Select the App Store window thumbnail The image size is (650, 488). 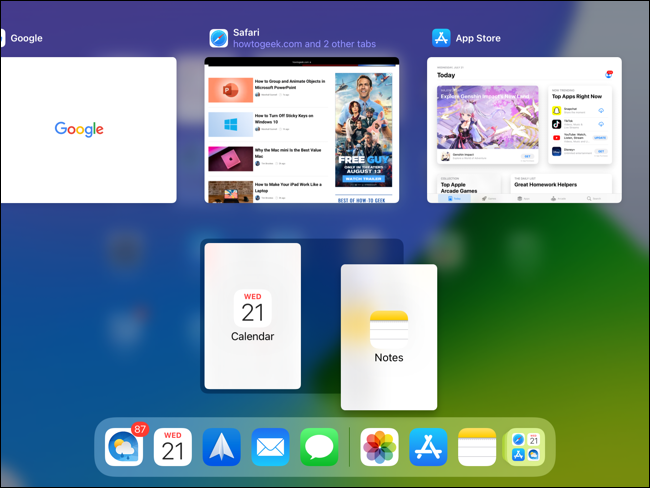coord(524,130)
